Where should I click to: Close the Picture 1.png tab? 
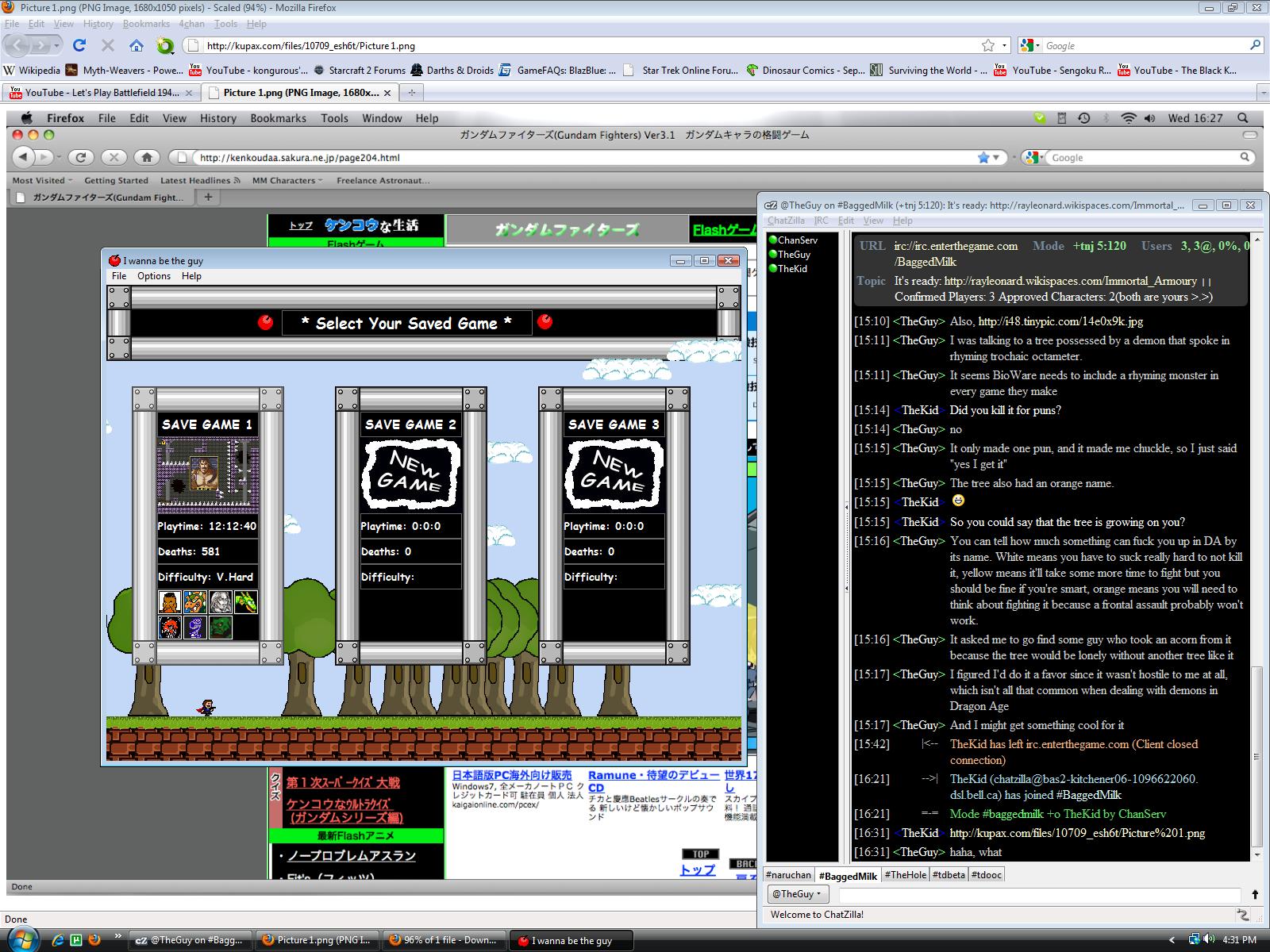(387, 93)
